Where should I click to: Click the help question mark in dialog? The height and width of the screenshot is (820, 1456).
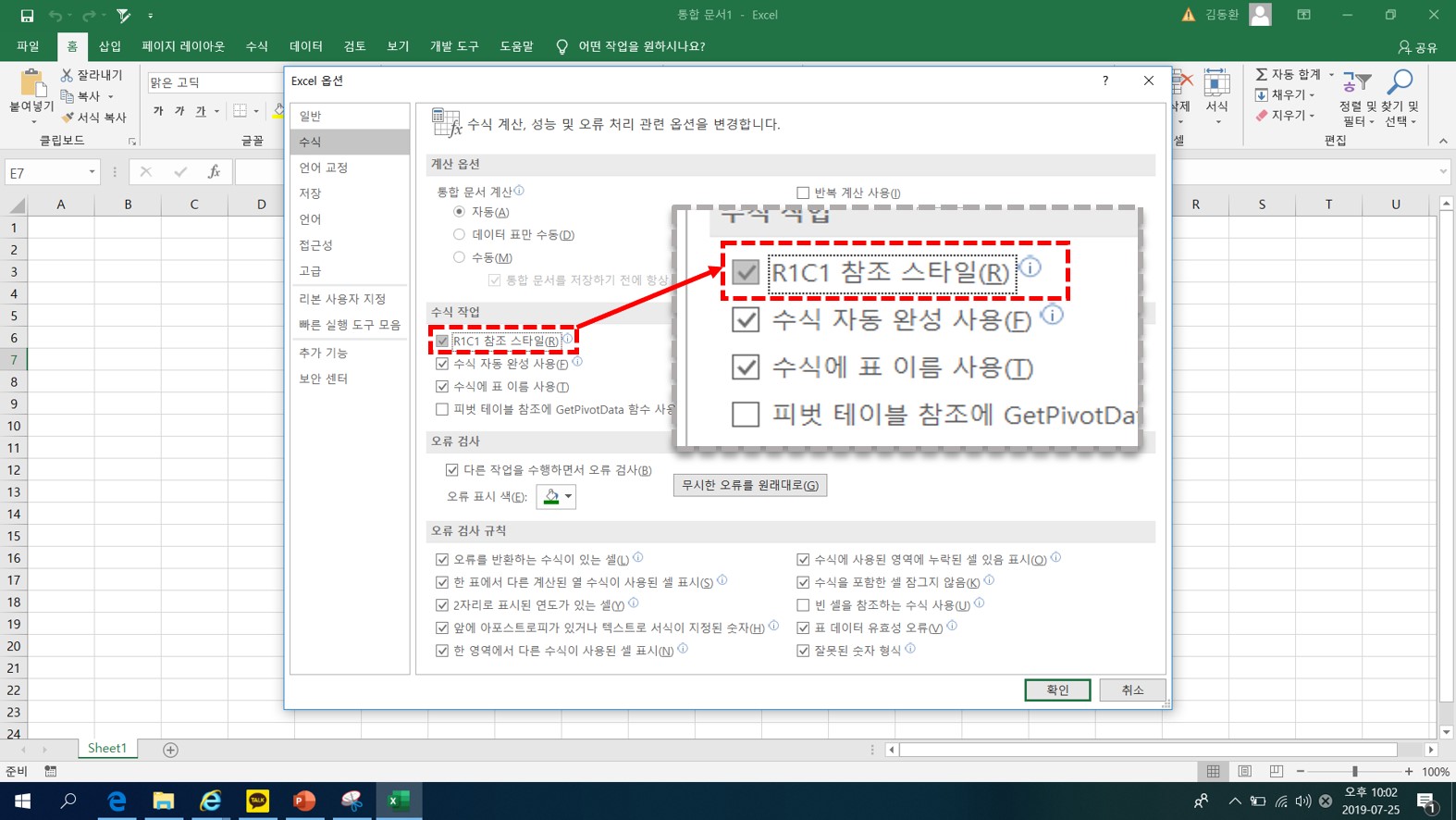[x=1105, y=81]
